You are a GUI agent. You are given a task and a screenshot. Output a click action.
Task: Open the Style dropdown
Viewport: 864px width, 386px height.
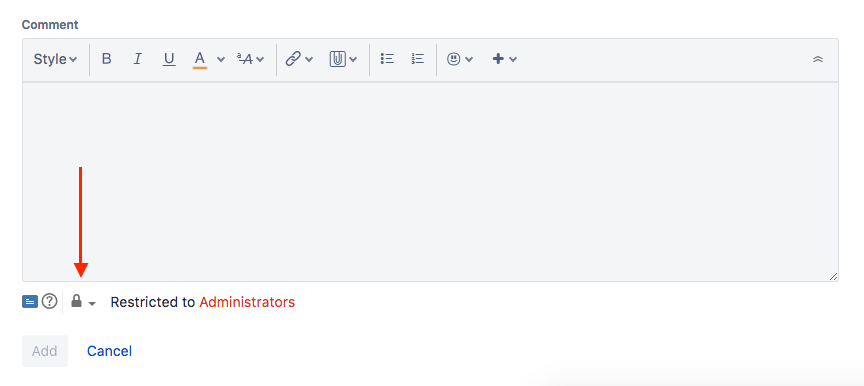point(55,59)
